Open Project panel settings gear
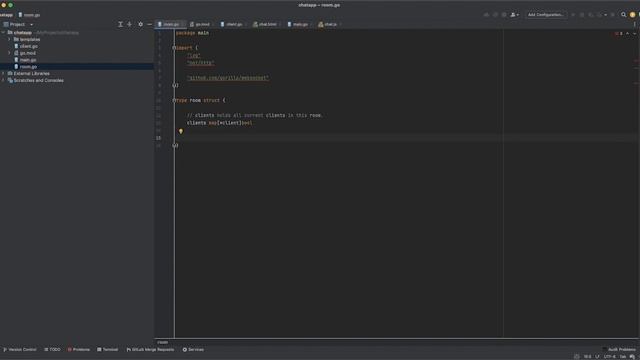Viewport: 640px width, 360px height. tap(140, 24)
